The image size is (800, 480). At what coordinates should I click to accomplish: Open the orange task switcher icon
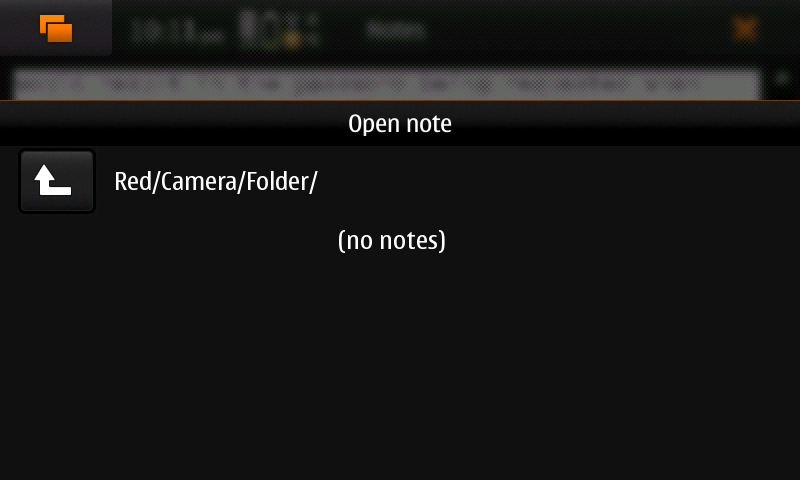point(56,28)
